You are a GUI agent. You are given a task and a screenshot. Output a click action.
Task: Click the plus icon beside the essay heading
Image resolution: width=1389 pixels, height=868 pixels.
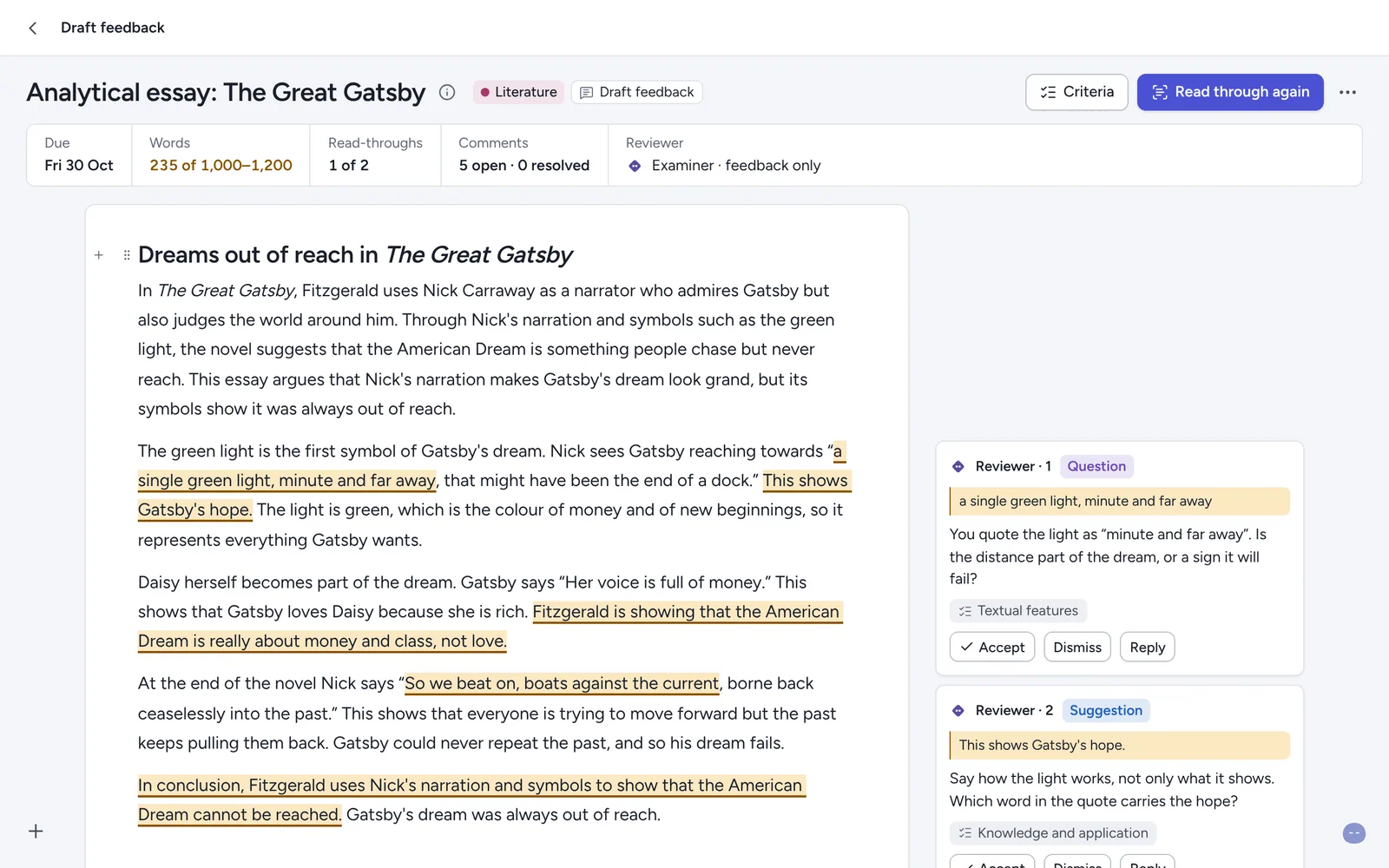click(x=99, y=255)
